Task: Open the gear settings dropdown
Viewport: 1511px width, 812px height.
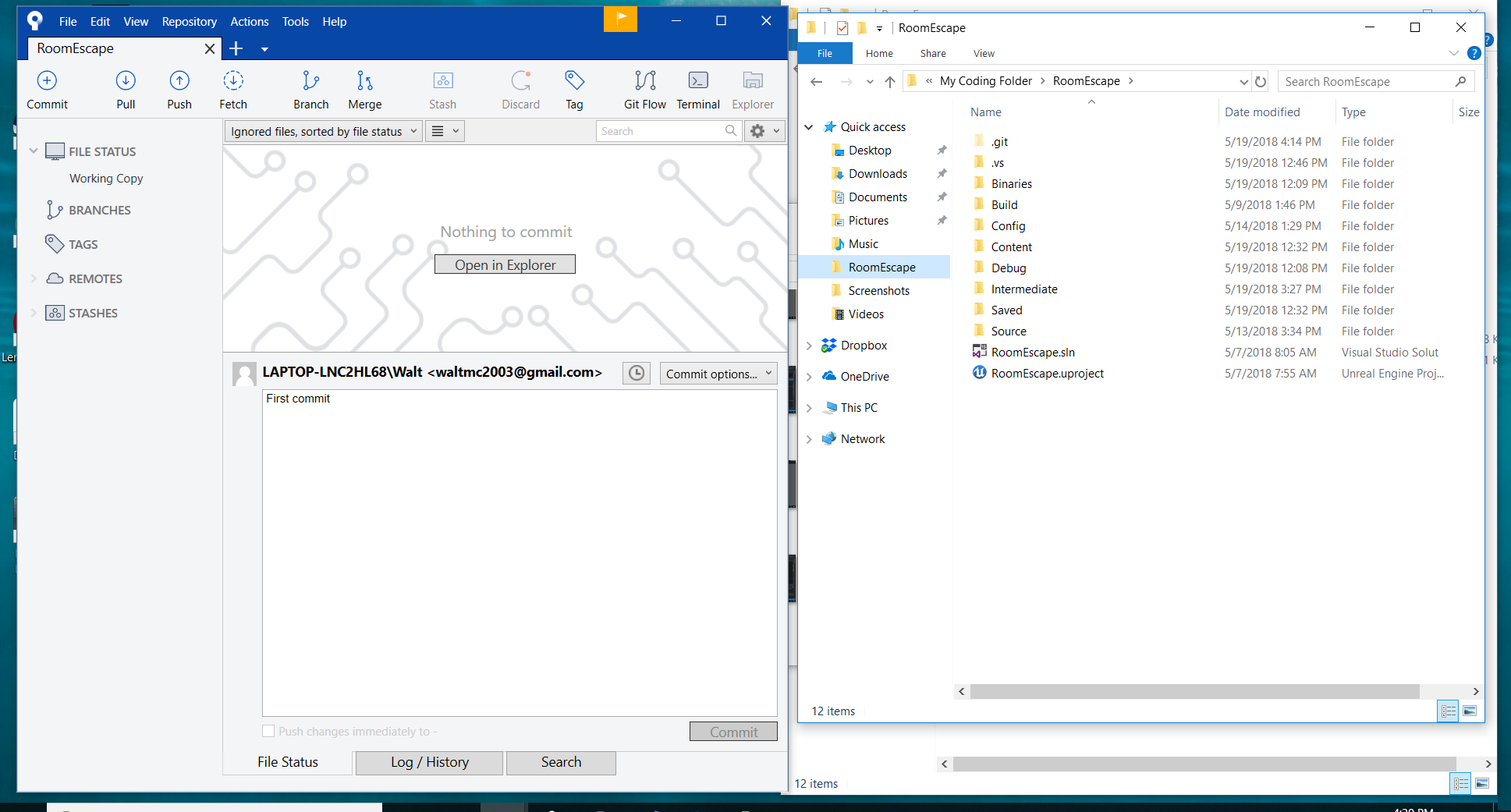Action: pyautogui.click(x=764, y=131)
